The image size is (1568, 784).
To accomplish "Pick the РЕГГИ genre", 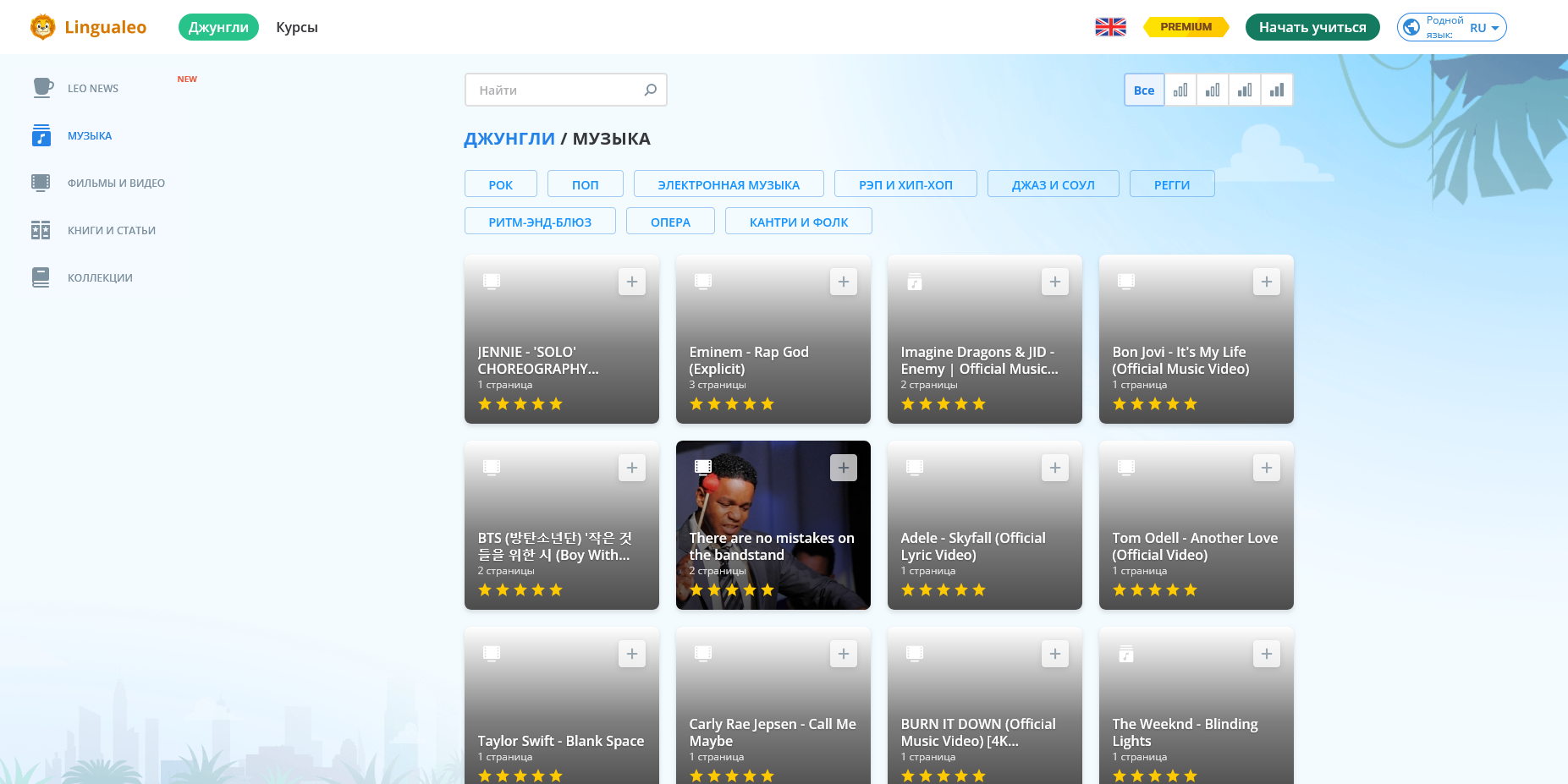I will point(1172,184).
